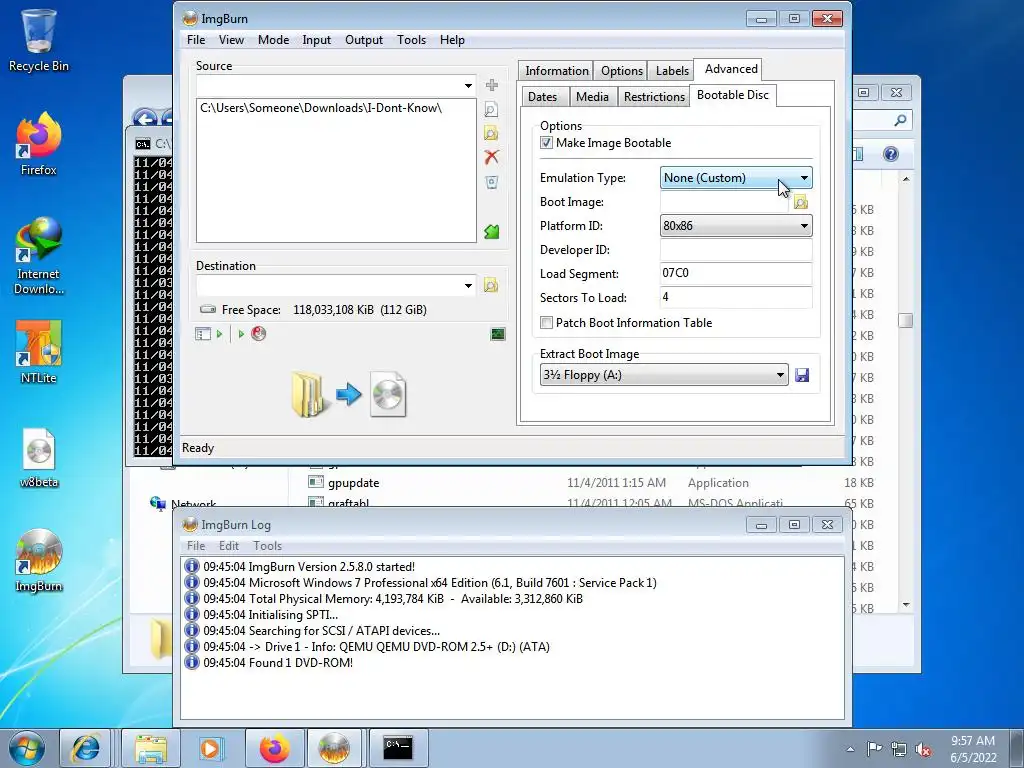
Task: Open Tools menu in ImgBurn Log window
Action: coord(267,546)
